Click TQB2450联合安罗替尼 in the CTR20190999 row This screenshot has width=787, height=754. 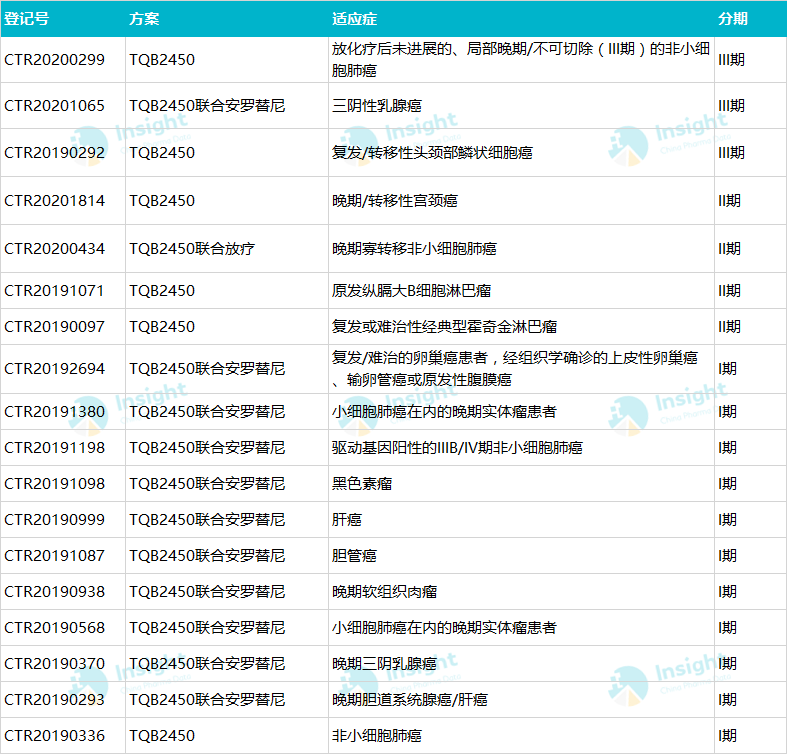pos(207,520)
